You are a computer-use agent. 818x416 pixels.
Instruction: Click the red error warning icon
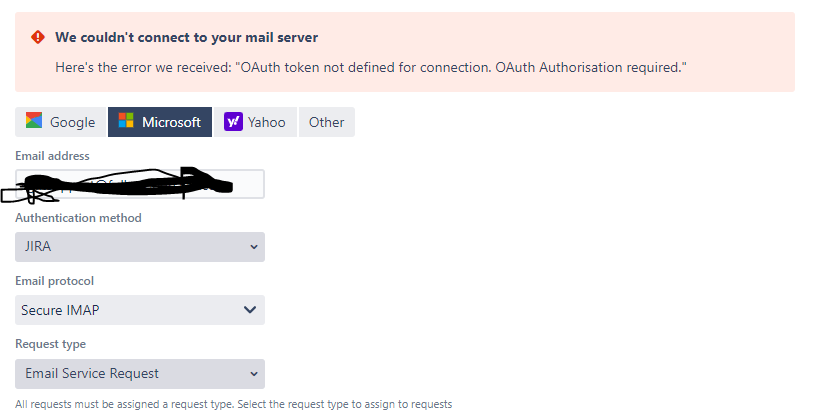click(x=38, y=37)
